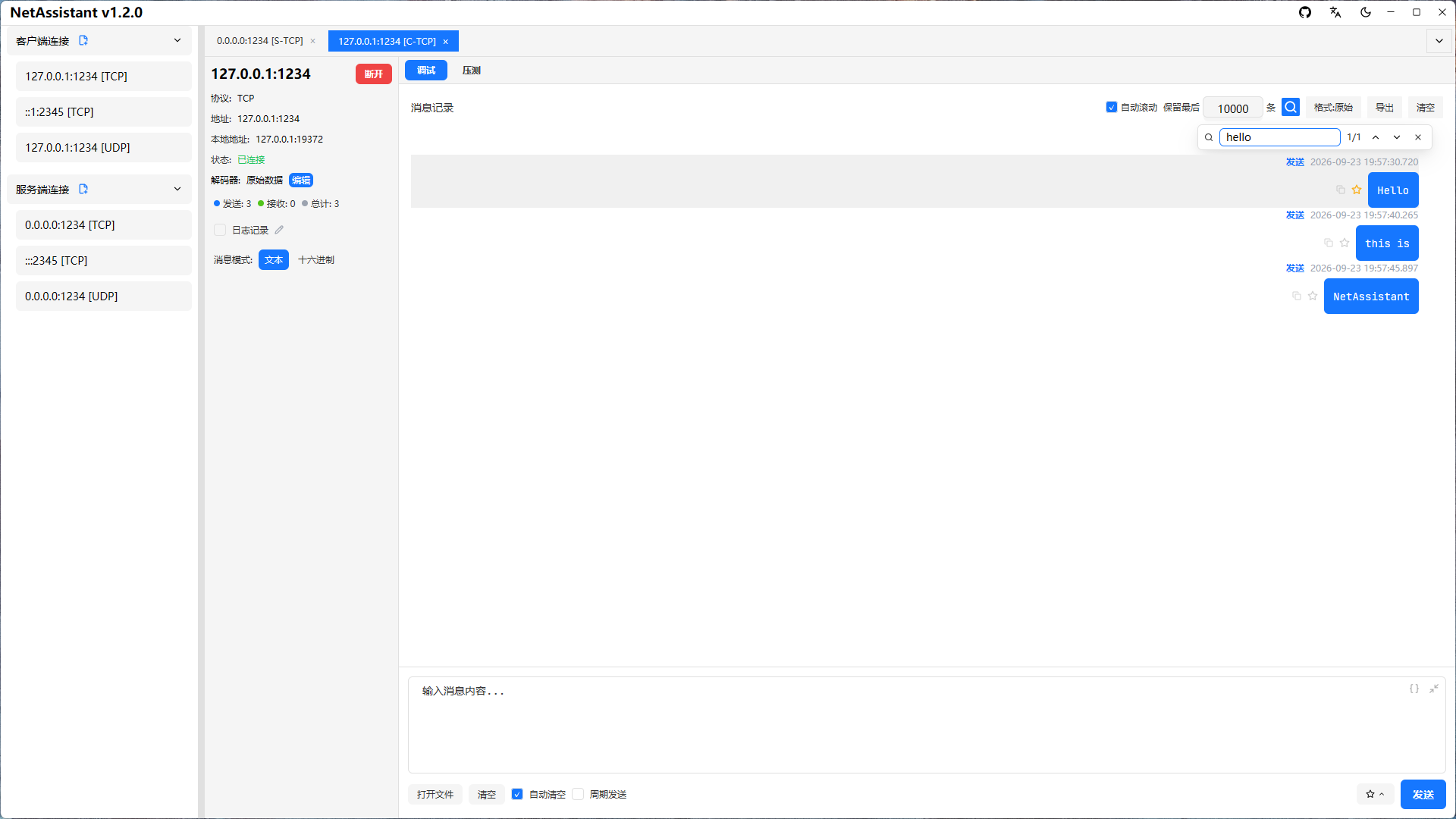The width and height of the screenshot is (1456, 819).
Task: Open the tab list dropdown chevron
Action: pyautogui.click(x=1439, y=41)
